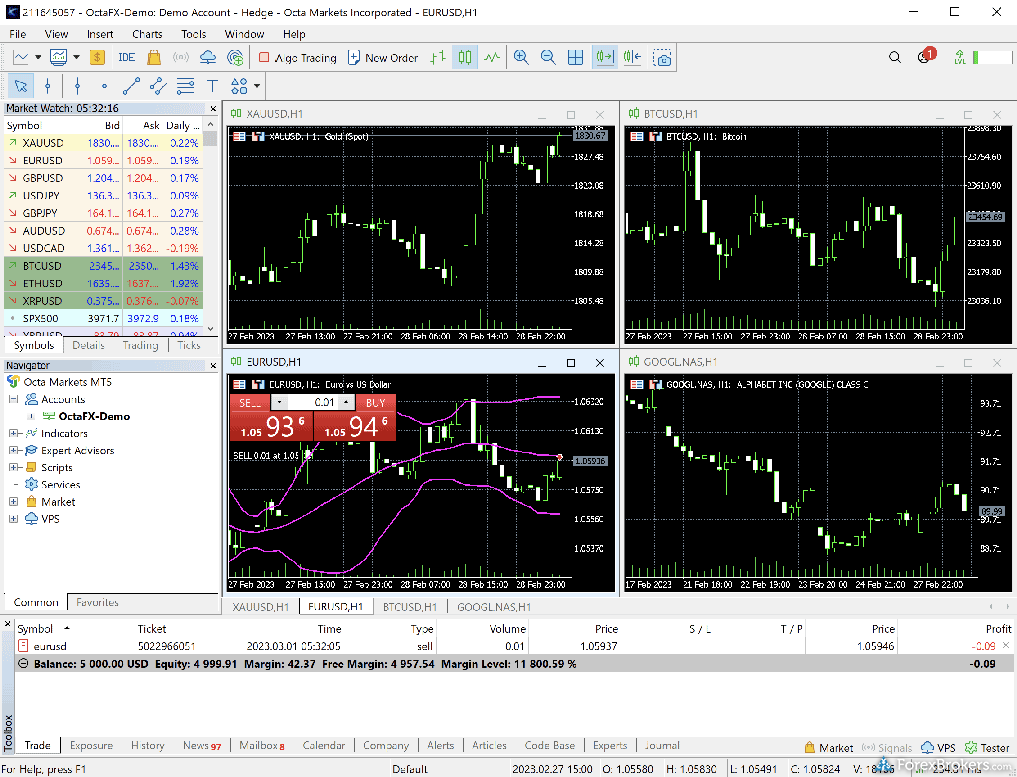The height and width of the screenshot is (777, 1017).
Task: Toggle chart shift icon
Action: pyautogui.click(x=632, y=58)
